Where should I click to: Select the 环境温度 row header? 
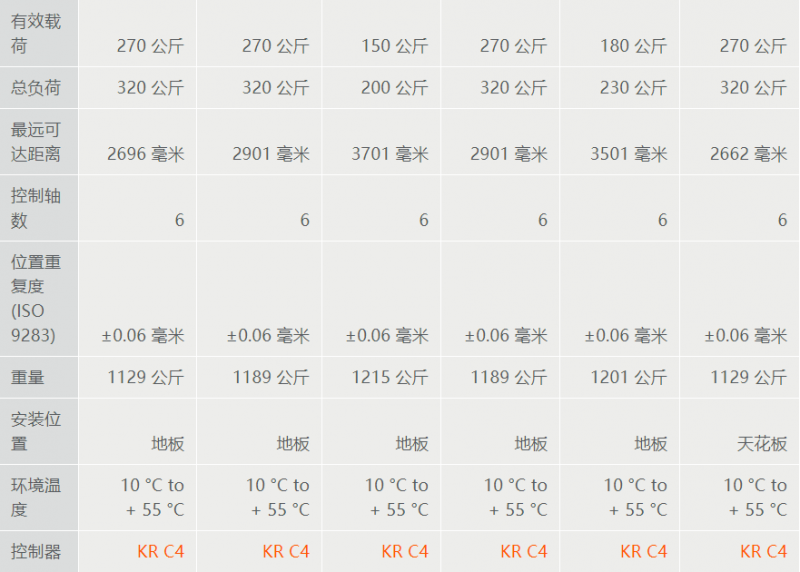[x=39, y=498]
